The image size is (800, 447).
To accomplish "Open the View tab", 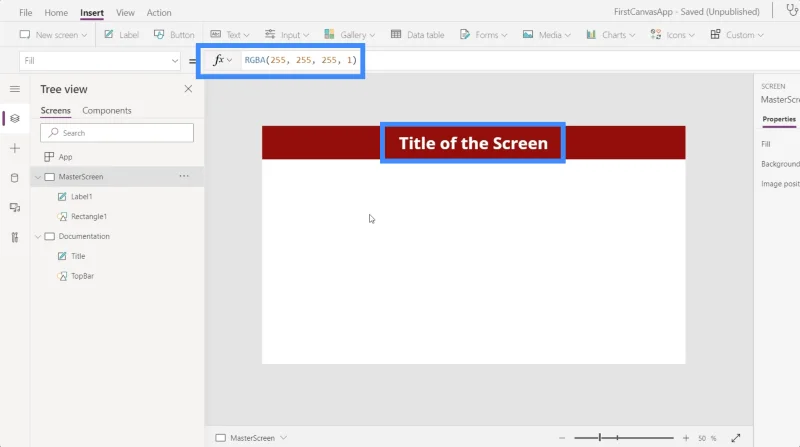I will click(125, 13).
